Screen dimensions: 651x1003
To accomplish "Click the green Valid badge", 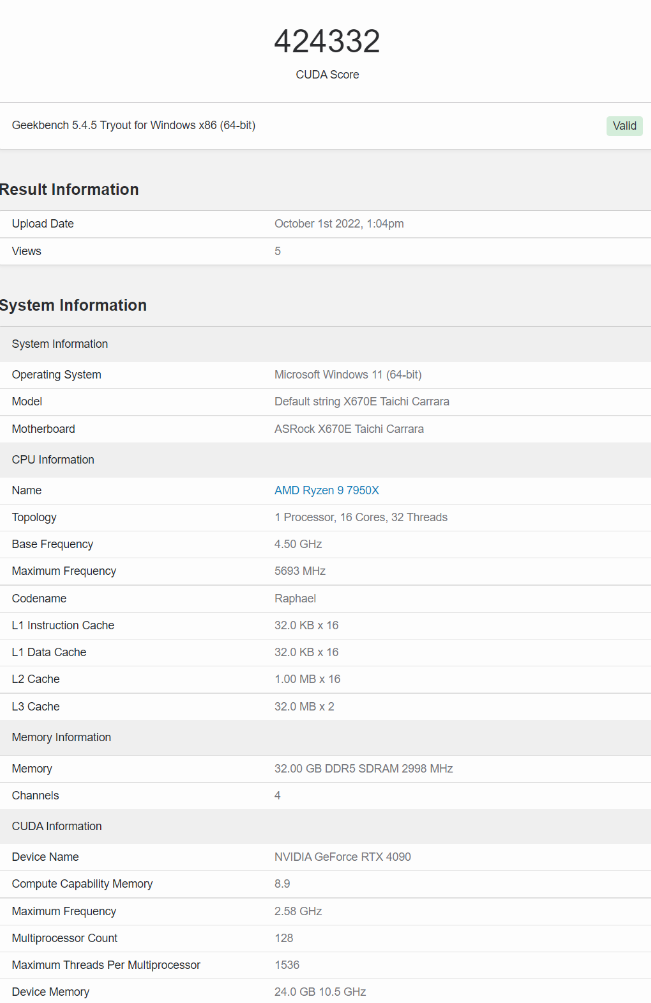I will click(x=624, y=126).
